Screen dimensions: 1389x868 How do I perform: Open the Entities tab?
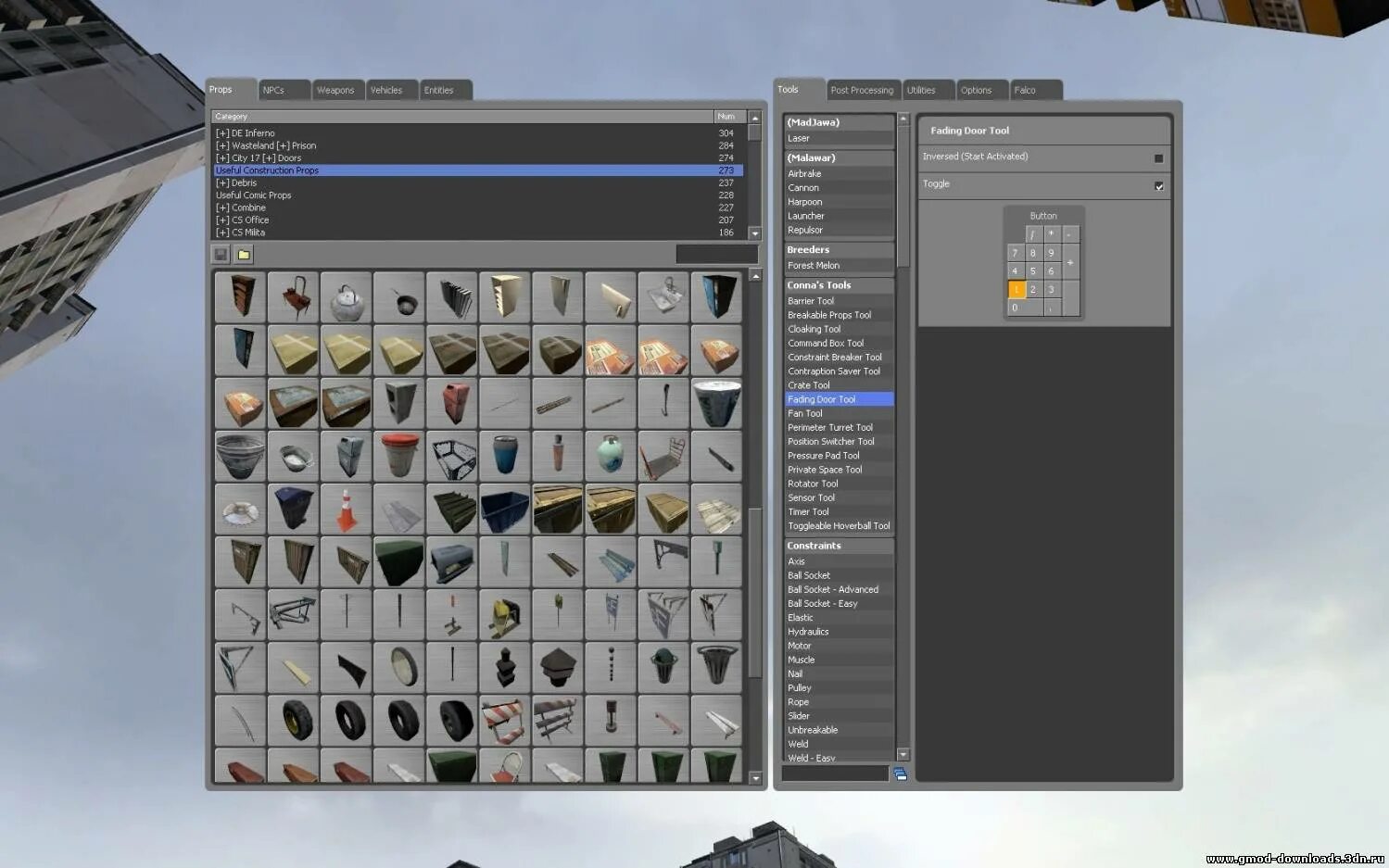[x=446, y=90]
